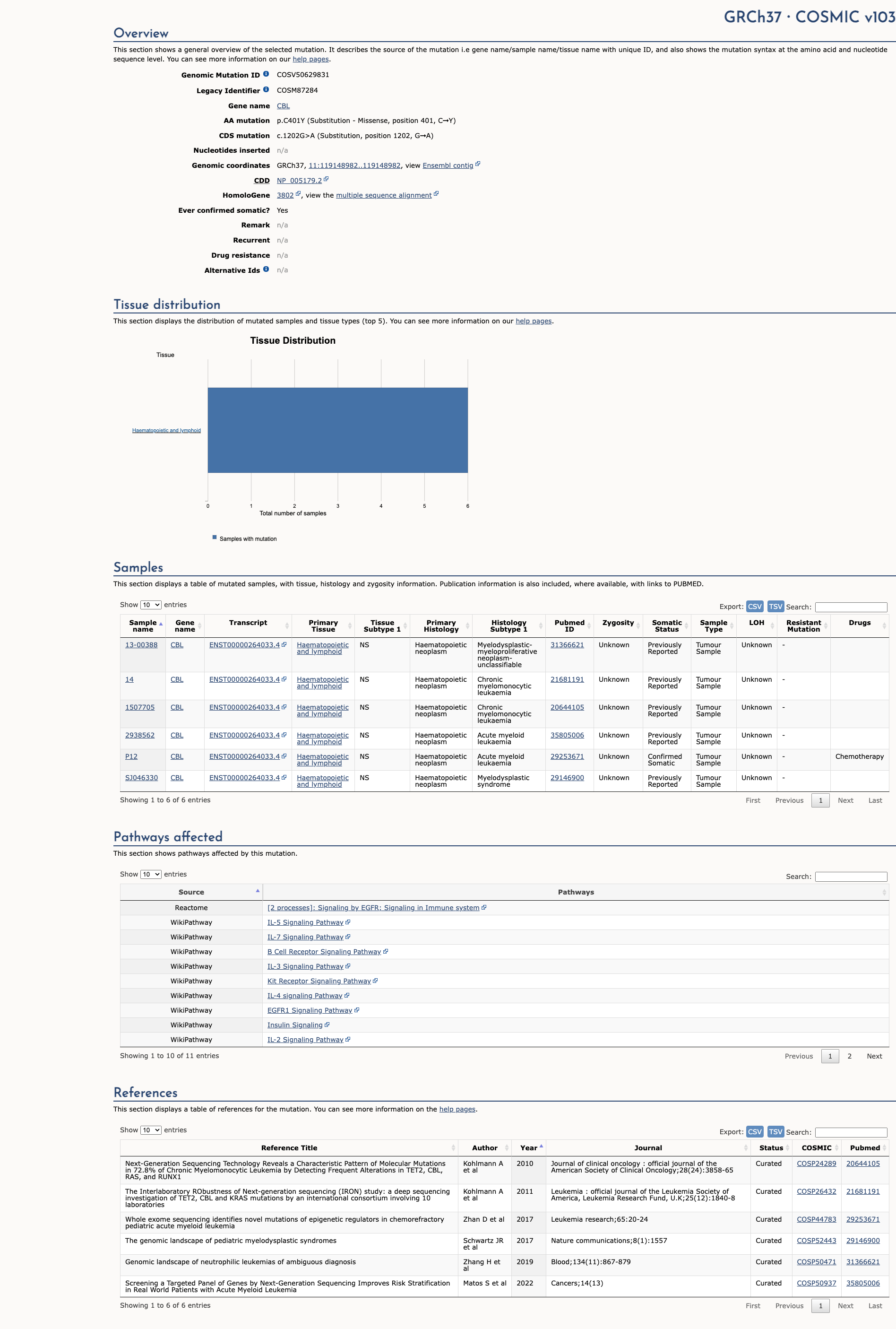Viewport: 896px width, 1329px height.
Task: Click external icon on transcript of sample SJ046330
Action: [284, 777]
